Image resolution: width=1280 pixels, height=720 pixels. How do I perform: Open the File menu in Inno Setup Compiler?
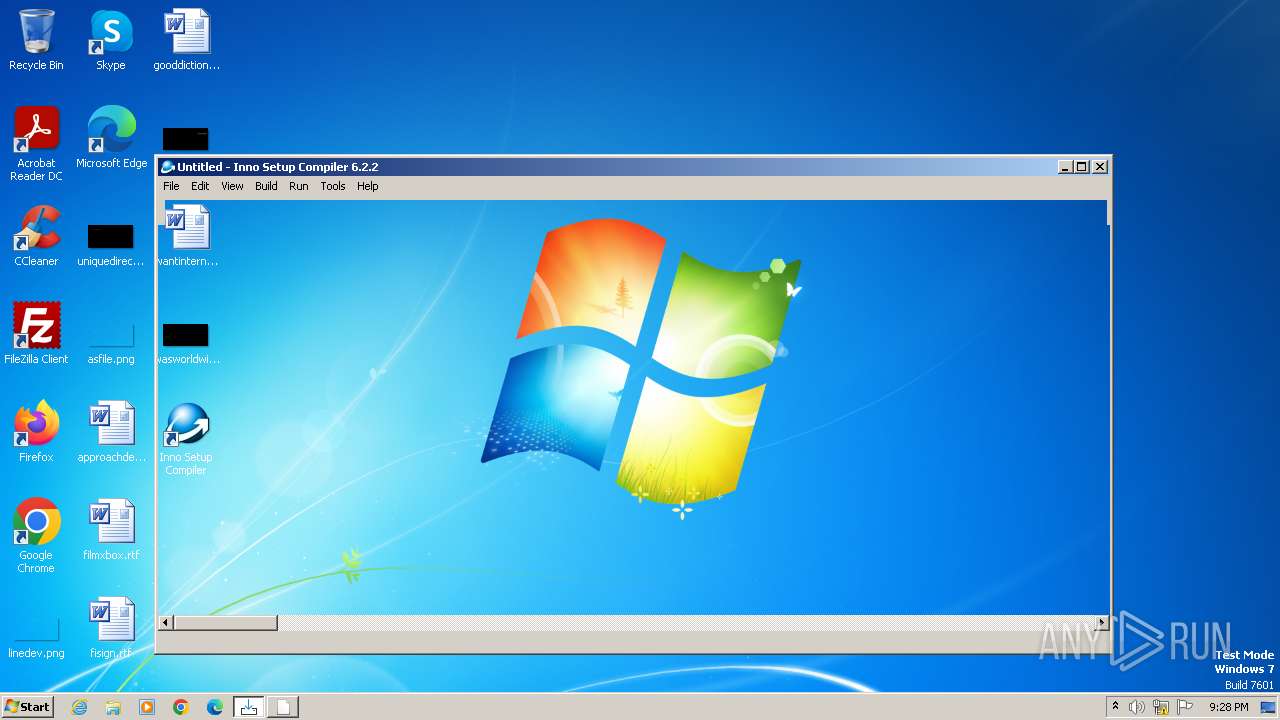pos(171,186)
